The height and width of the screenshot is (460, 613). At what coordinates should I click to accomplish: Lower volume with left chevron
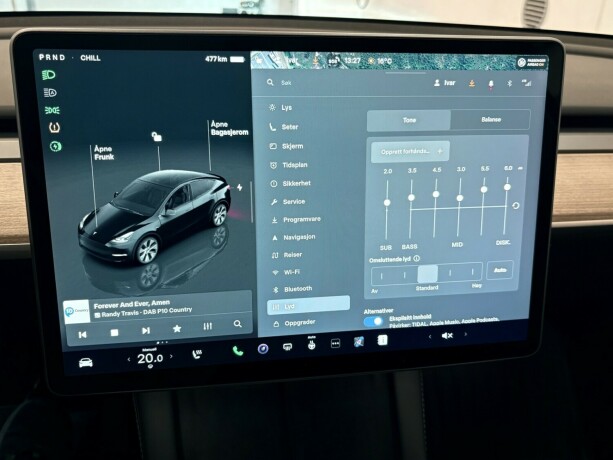[x=430, y=336]
